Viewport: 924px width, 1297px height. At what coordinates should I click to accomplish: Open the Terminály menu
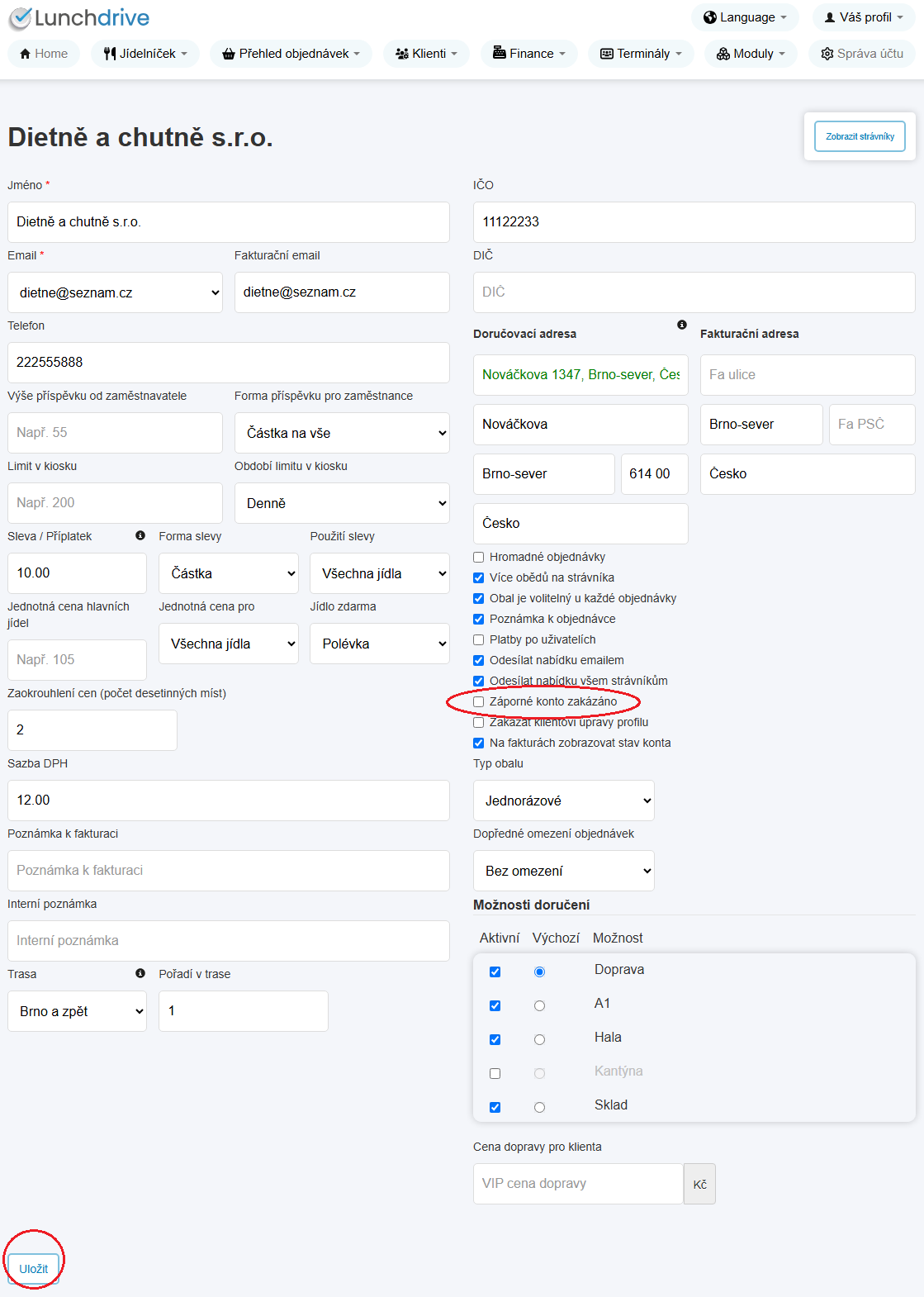click(x=641, y=54)
